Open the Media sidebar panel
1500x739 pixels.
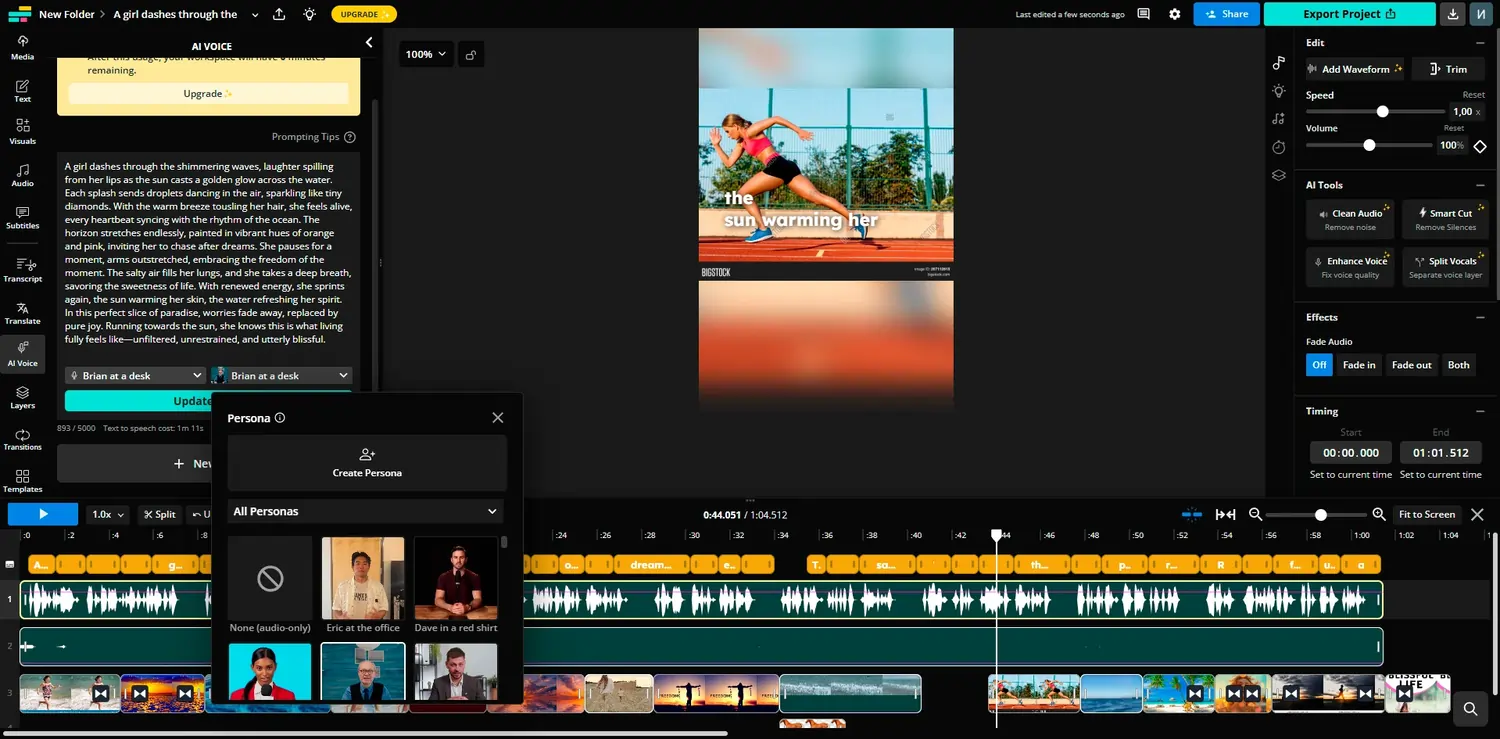pos(22,47)
